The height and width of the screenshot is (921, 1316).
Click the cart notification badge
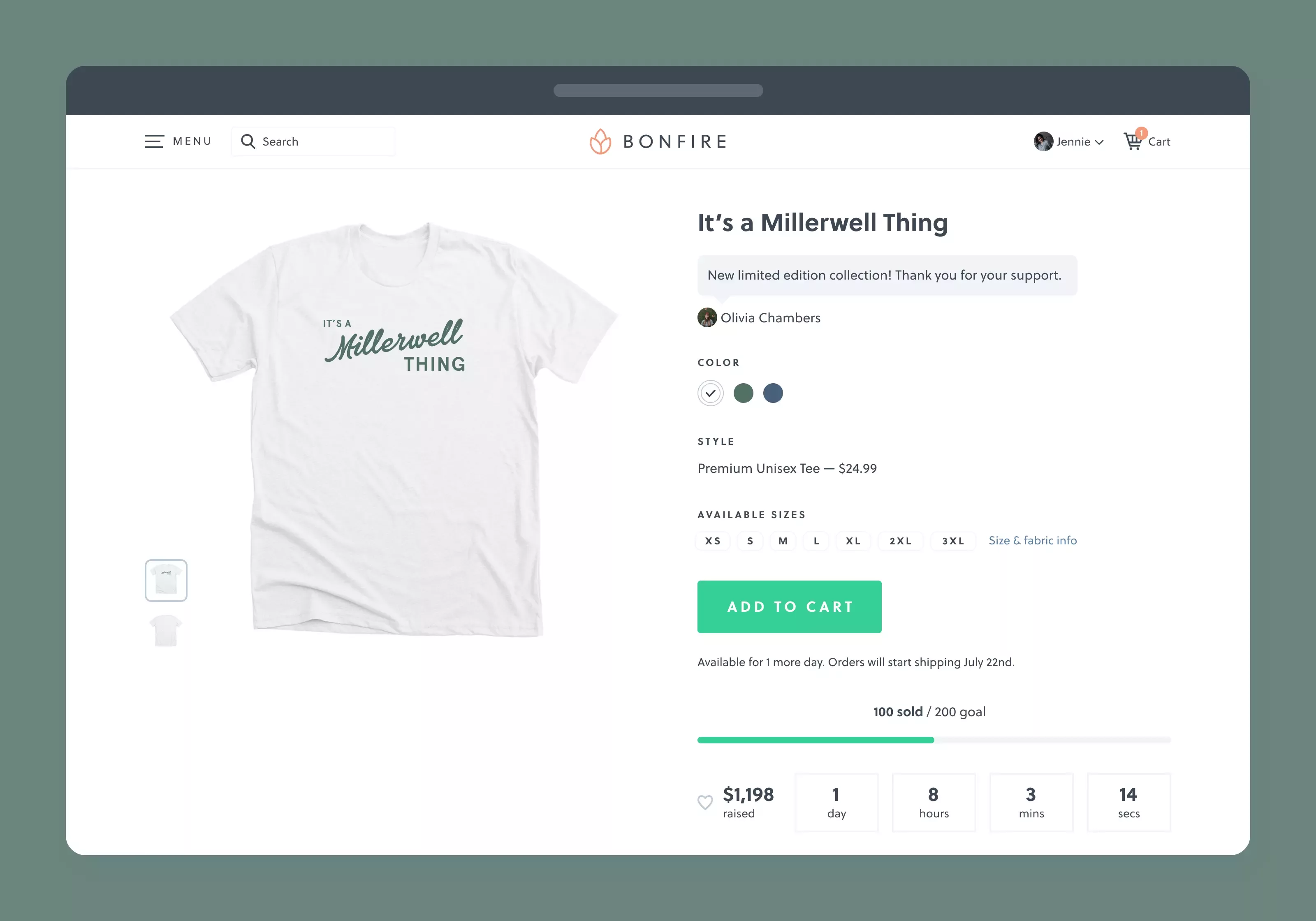tap(1141, 133)
